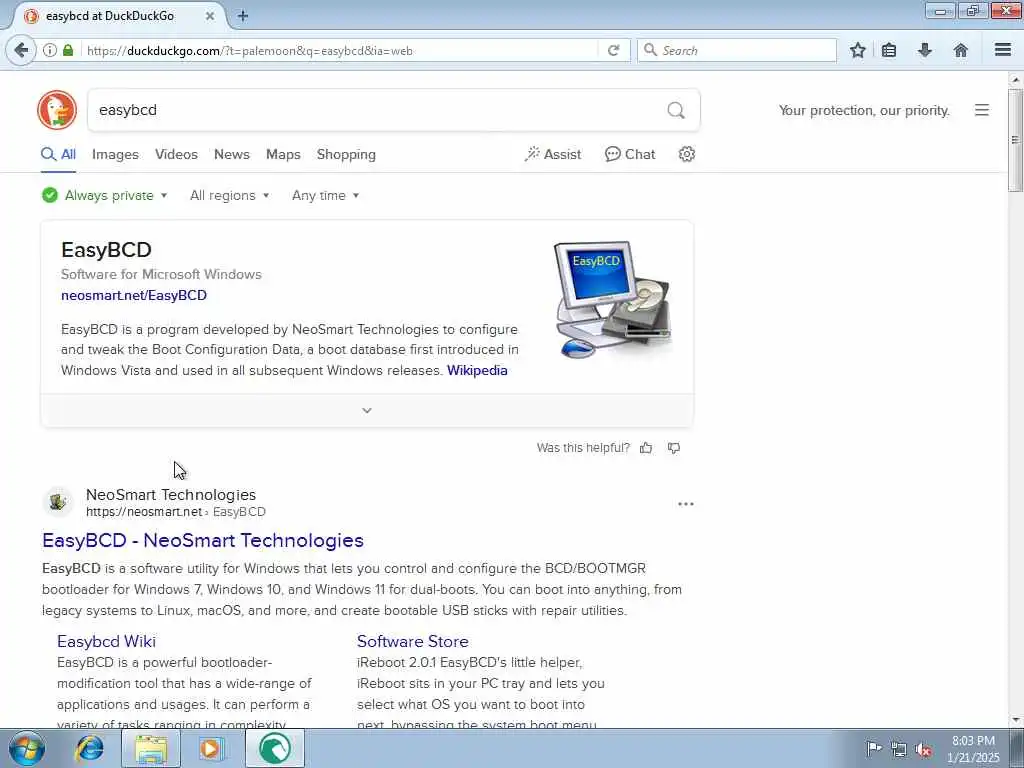
Task: Open the search settings gear icon
Action: [686, 154]
